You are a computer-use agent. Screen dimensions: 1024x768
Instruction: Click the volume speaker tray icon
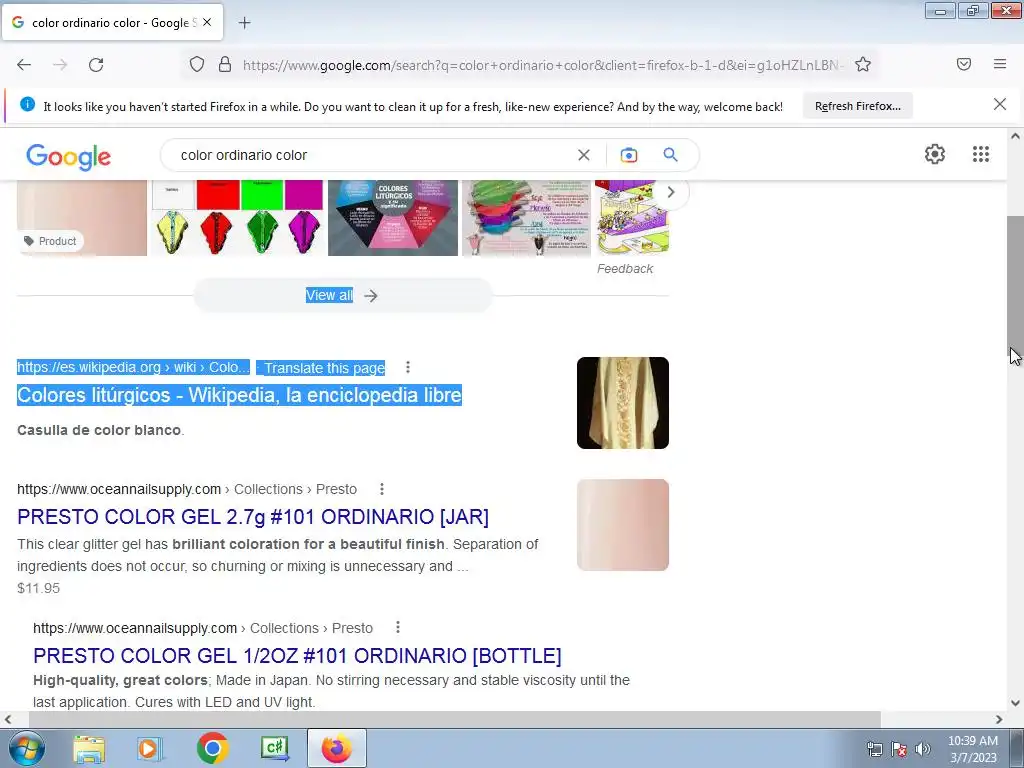coord(922,749)
